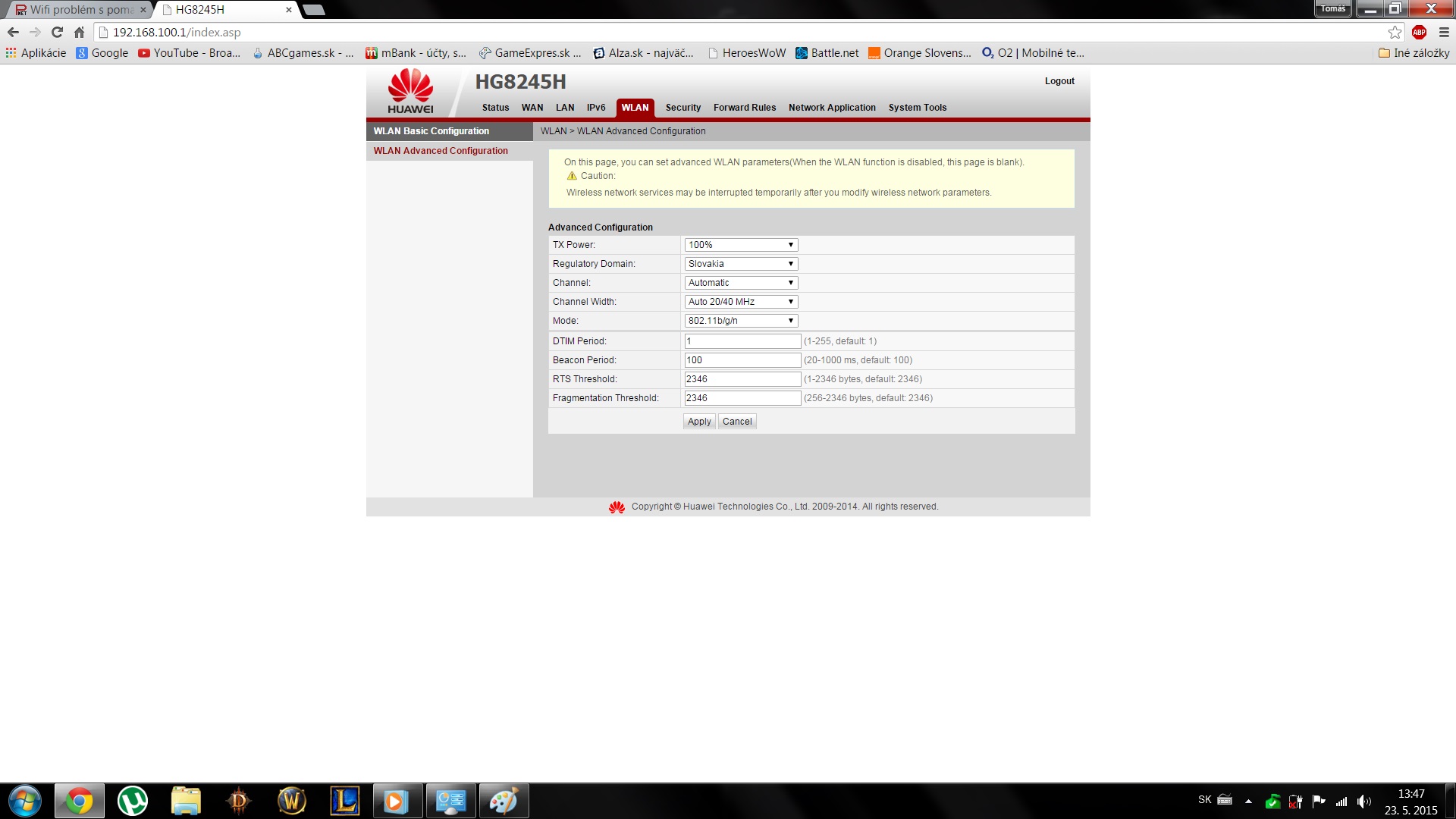Viewport: 1456px width, 819px height.
Task: Click the Beacon Period input field
Action: pyautogui.click(x=742, y=360)
